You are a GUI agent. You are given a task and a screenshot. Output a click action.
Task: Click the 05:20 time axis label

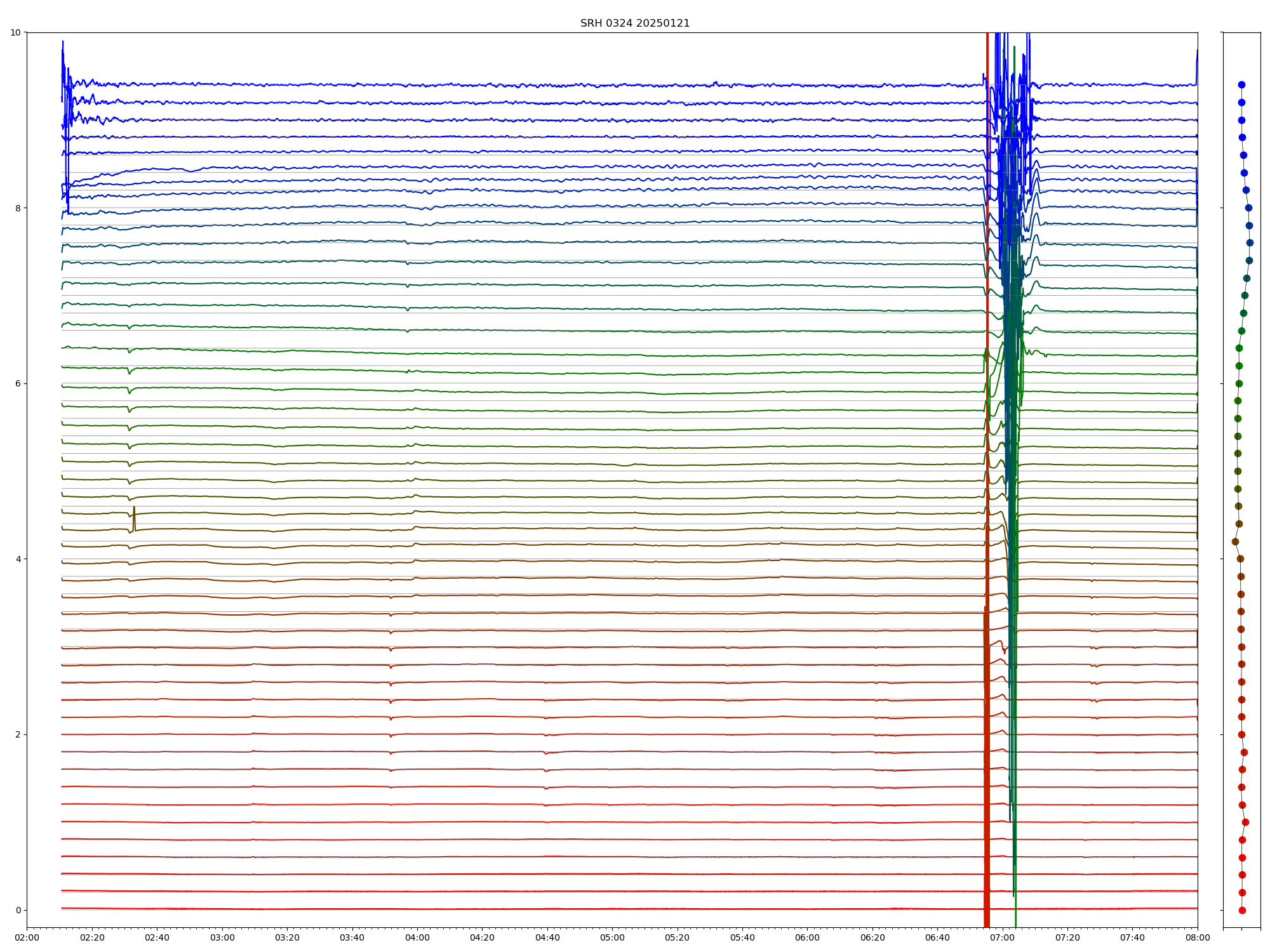coord(678,937)
